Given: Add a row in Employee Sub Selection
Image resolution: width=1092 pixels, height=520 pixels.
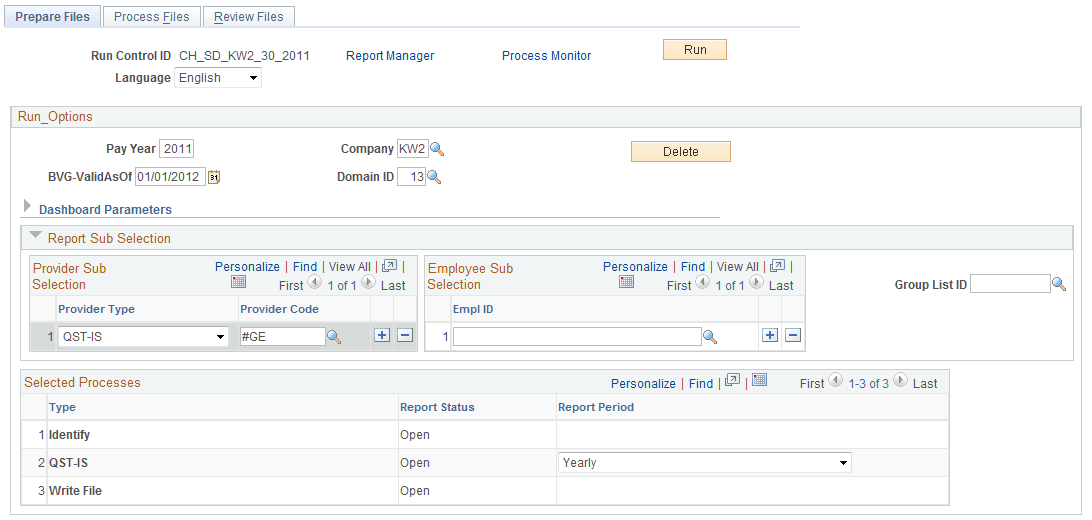Looking at the screenshot, I should [x=770, y=336].
